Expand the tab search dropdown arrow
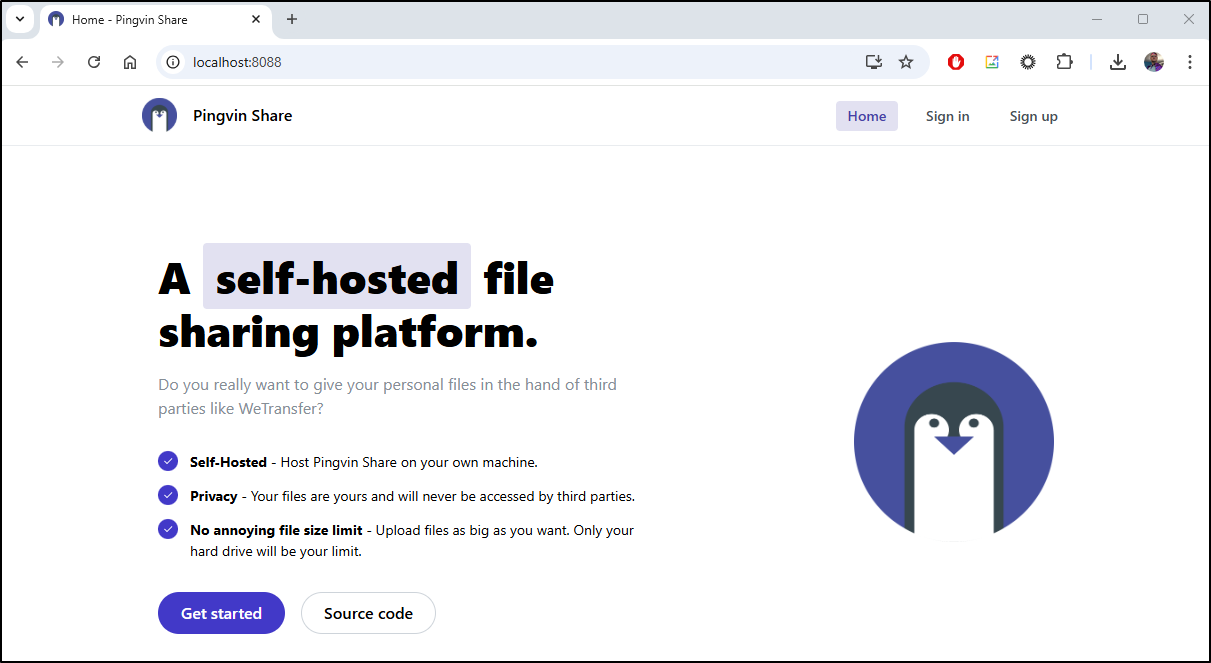The image size is (1211, 663). [19, 19]
